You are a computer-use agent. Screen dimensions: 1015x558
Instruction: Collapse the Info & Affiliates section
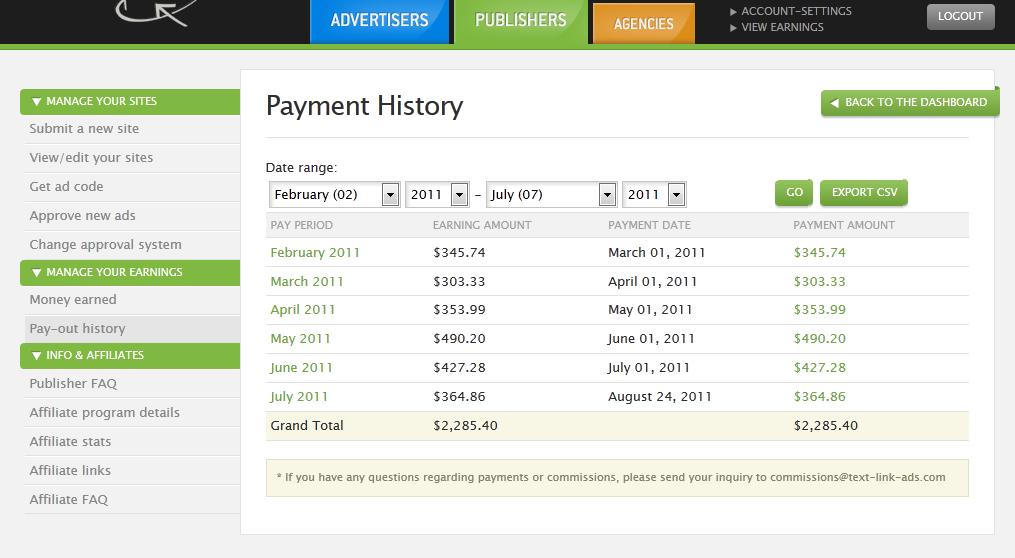coord(37,356)
